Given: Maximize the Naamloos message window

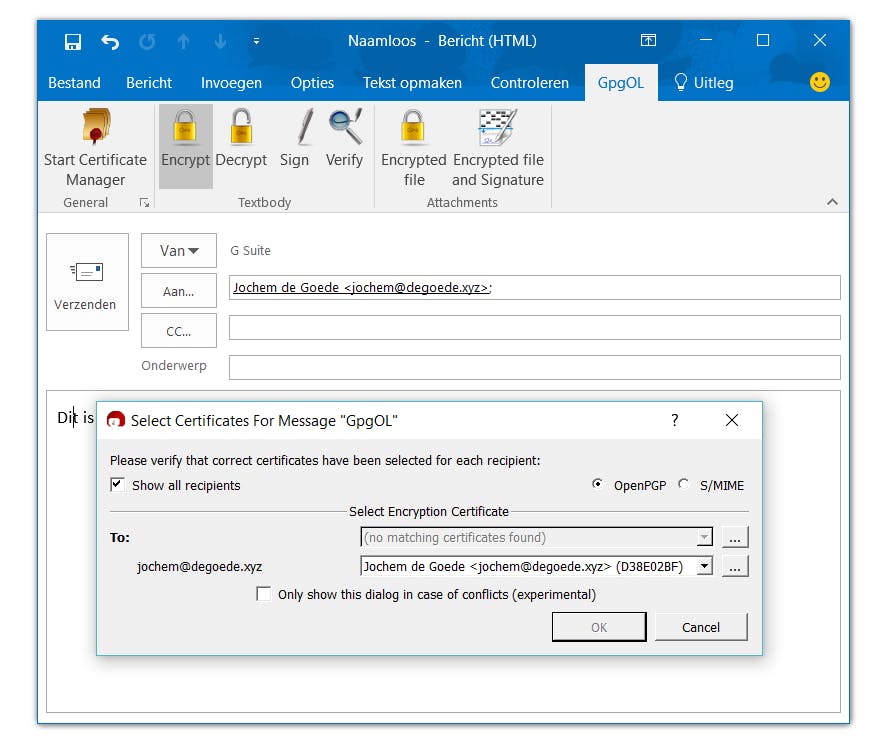Looking at the screenshot, I should [763, 40].
